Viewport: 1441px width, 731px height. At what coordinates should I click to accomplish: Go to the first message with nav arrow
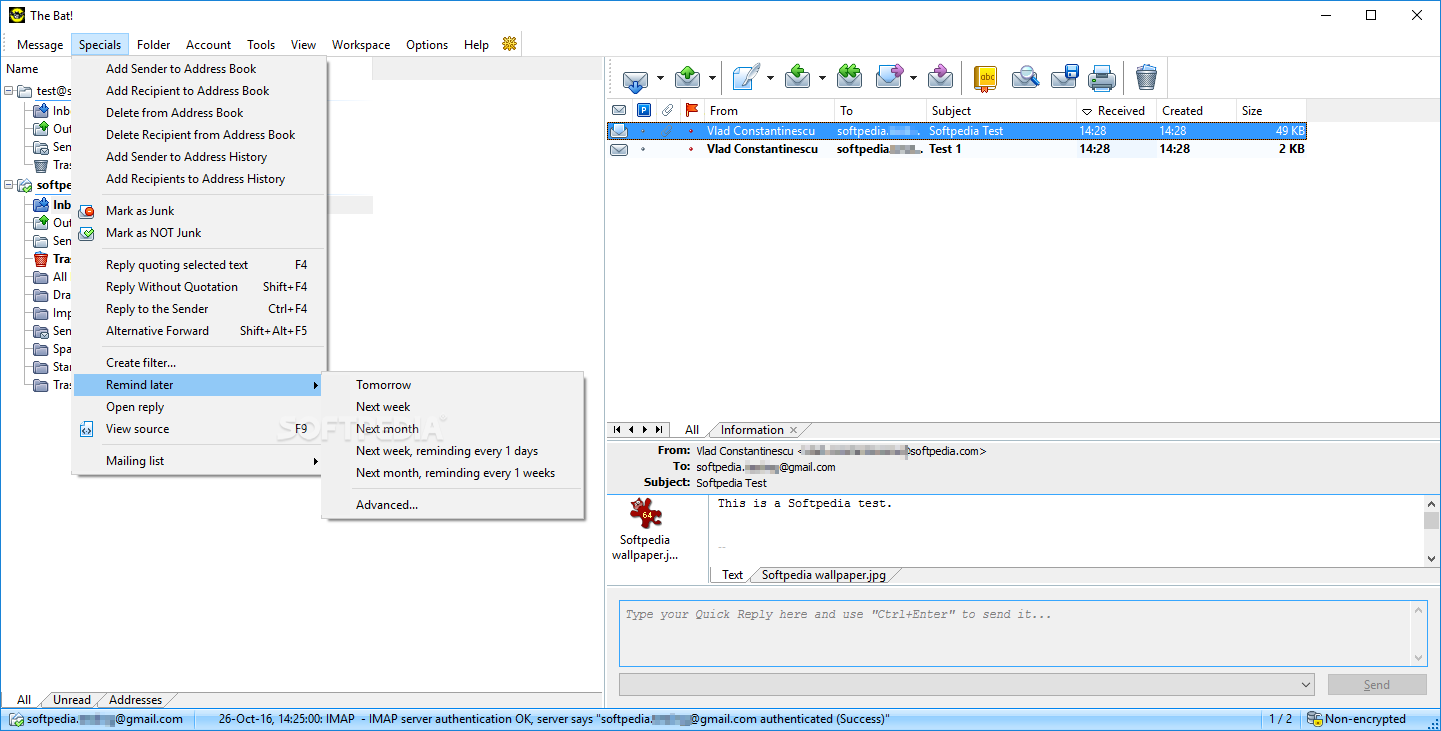(x=617, y=430)
